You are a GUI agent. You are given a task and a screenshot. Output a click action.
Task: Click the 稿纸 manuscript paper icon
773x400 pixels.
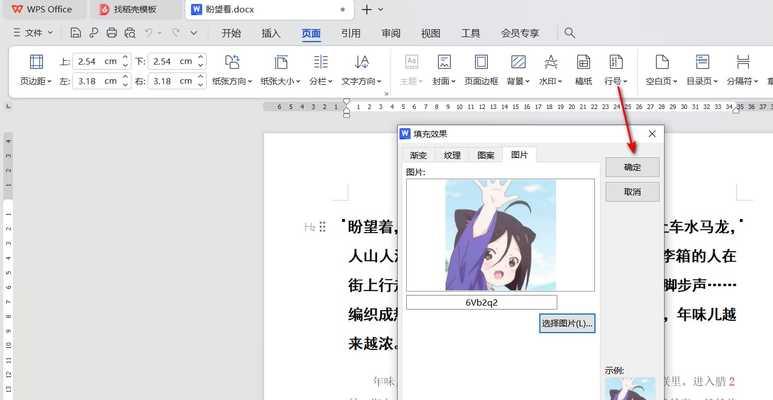pyautogui.click(x=584, y=62)
